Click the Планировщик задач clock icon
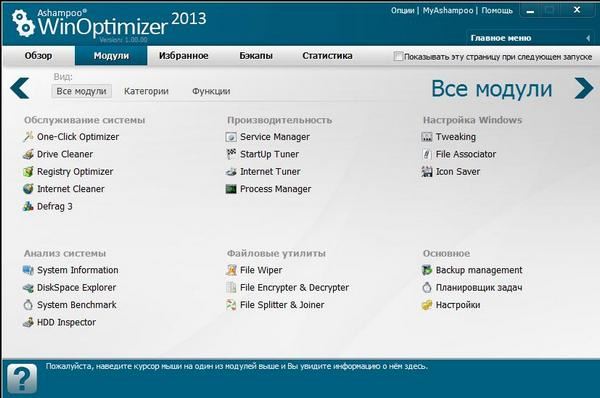Viewport: 600px width, 398px height. 427,287
